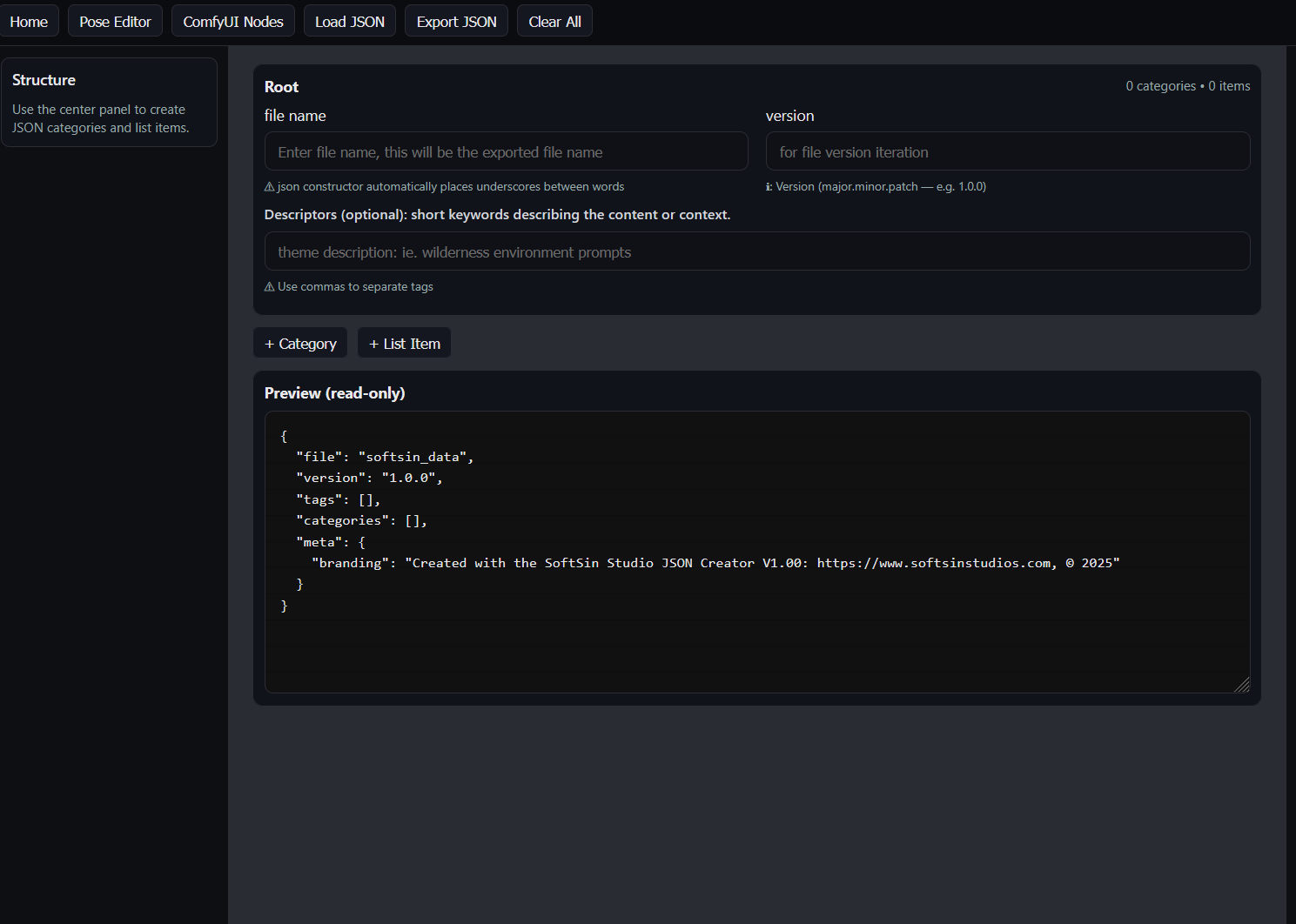Export the JSON file
This screenshot has width=1296, height=924.
(x=456, y=20)
